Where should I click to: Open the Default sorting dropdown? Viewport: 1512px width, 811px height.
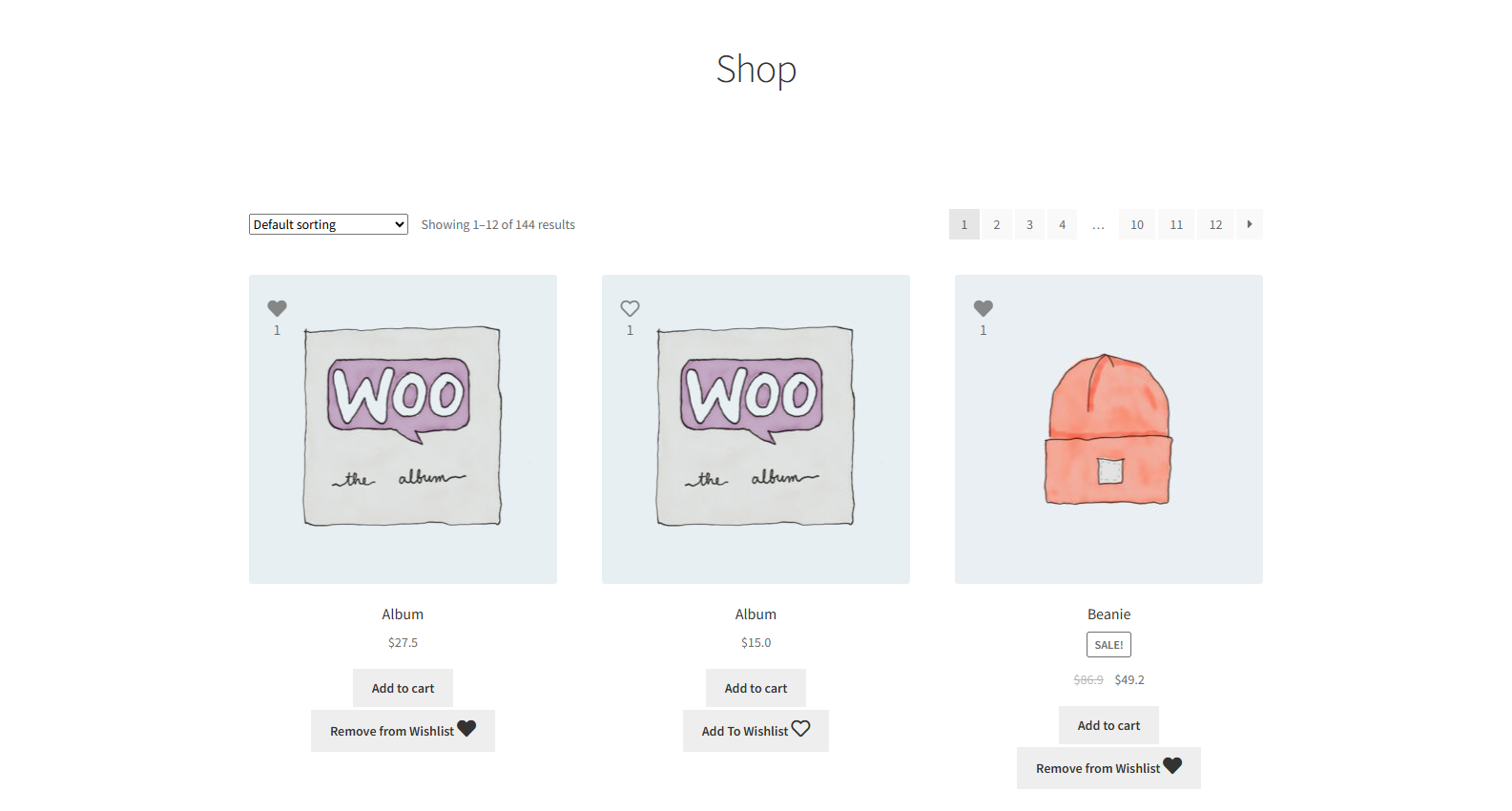tap(328, 224)
